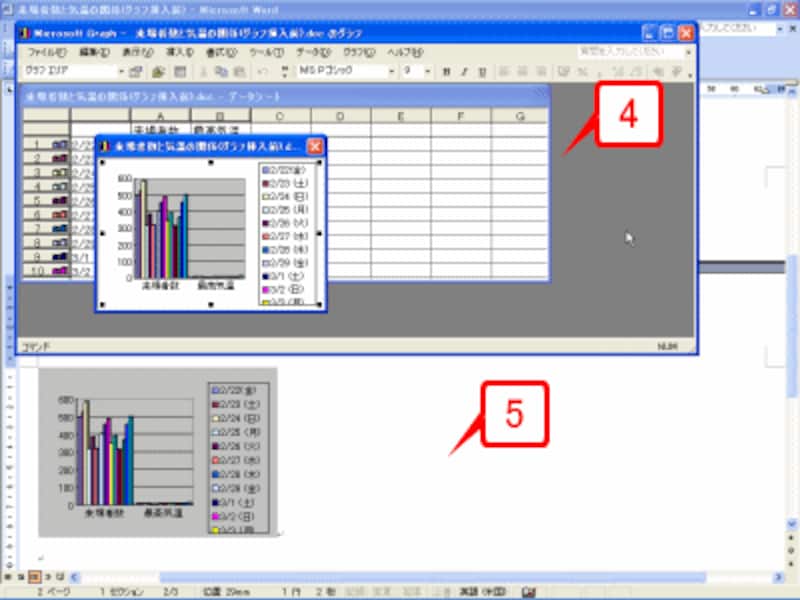The image size is (800, 600).
Task: Open the ヘルプ menu
Action: (405, 53)
